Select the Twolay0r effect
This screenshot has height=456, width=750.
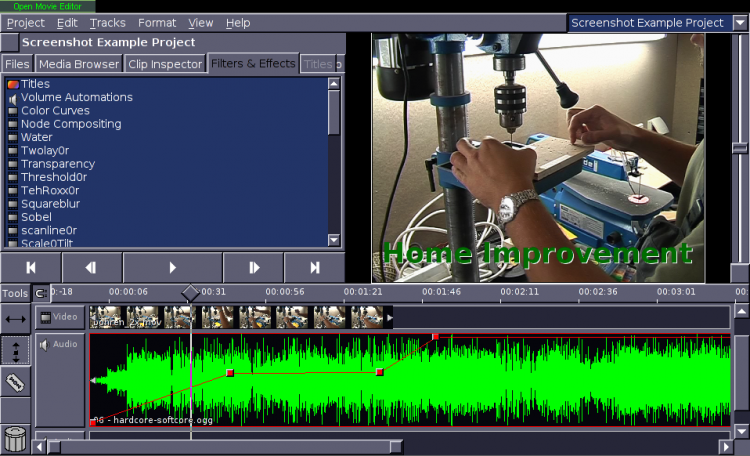point(45,151)
